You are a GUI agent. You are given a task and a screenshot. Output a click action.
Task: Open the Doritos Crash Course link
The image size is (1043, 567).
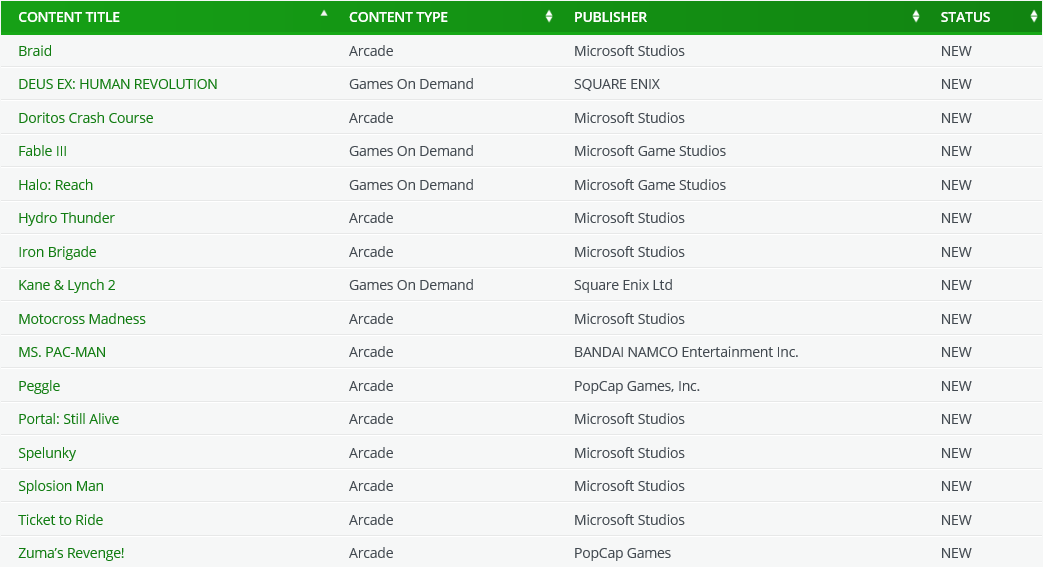pyautogui.click(x=86, y=118)
